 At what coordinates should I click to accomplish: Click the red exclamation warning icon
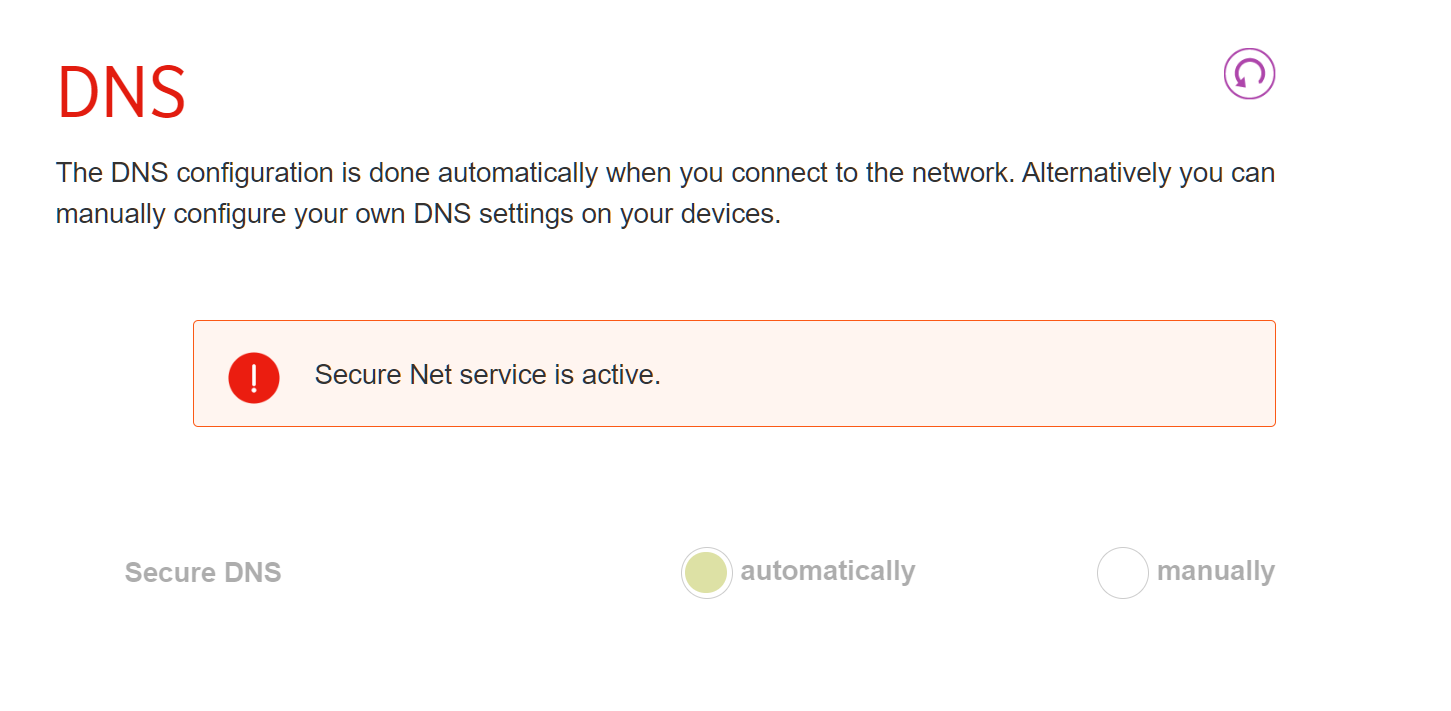click(x=254, y=377)
